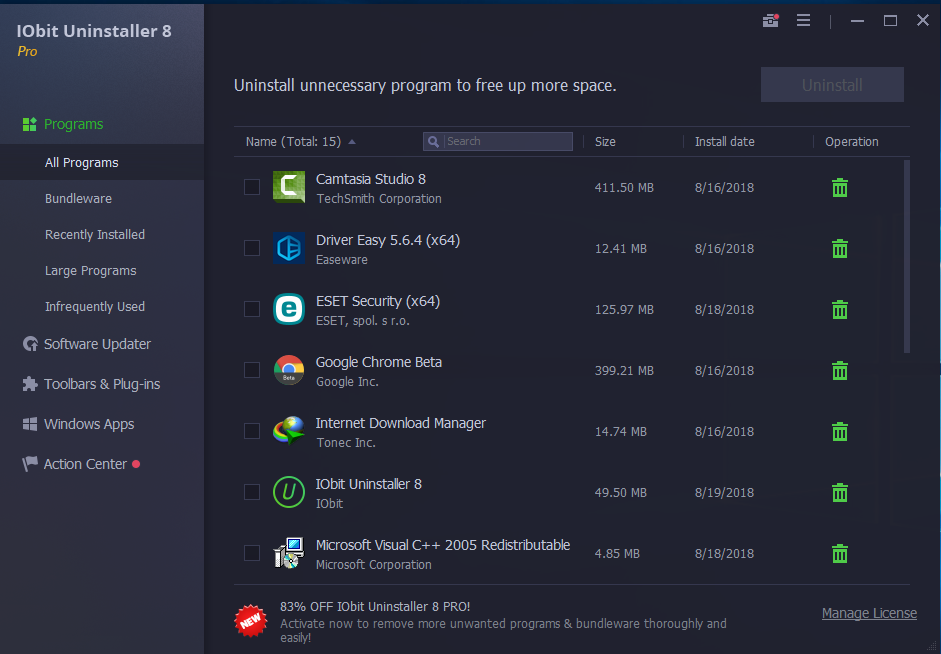The image size is (941, 654).
Task: Open the Action Center section
Action: click(x=85, y=464)
